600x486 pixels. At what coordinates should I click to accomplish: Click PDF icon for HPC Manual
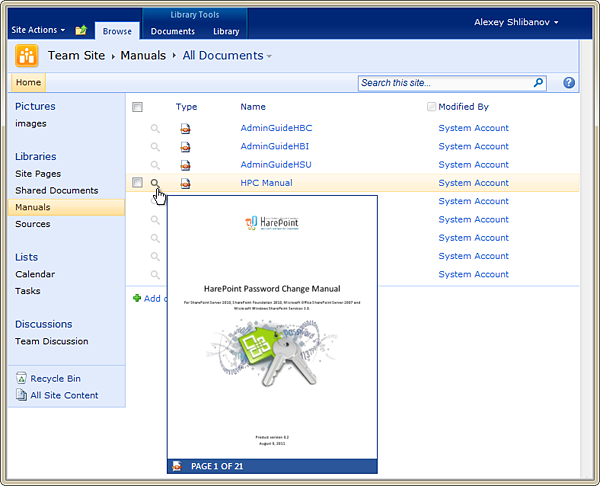click(x=185, y=183)
